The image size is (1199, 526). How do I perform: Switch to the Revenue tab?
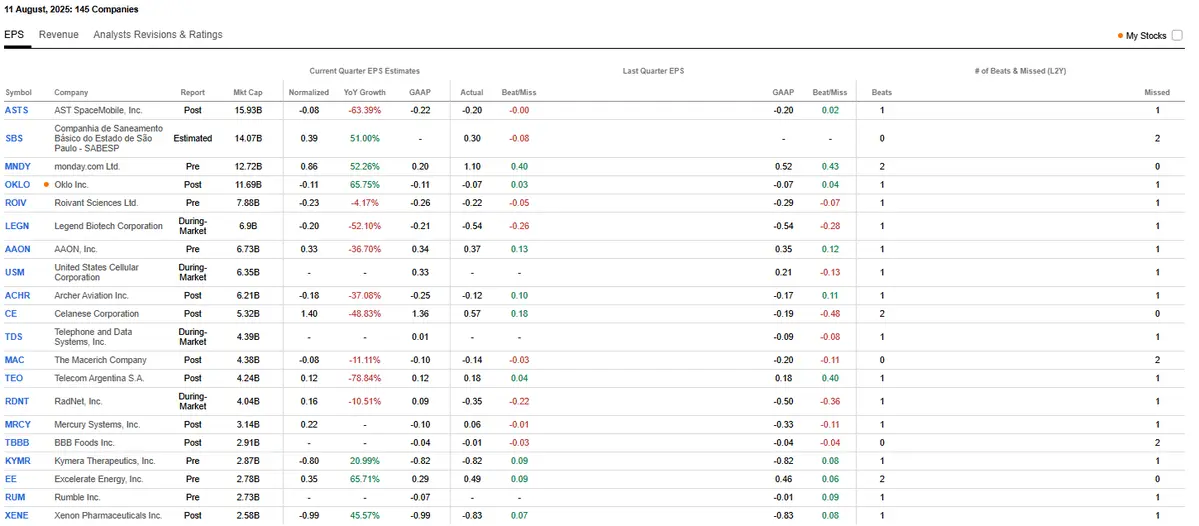pos(59,34)
